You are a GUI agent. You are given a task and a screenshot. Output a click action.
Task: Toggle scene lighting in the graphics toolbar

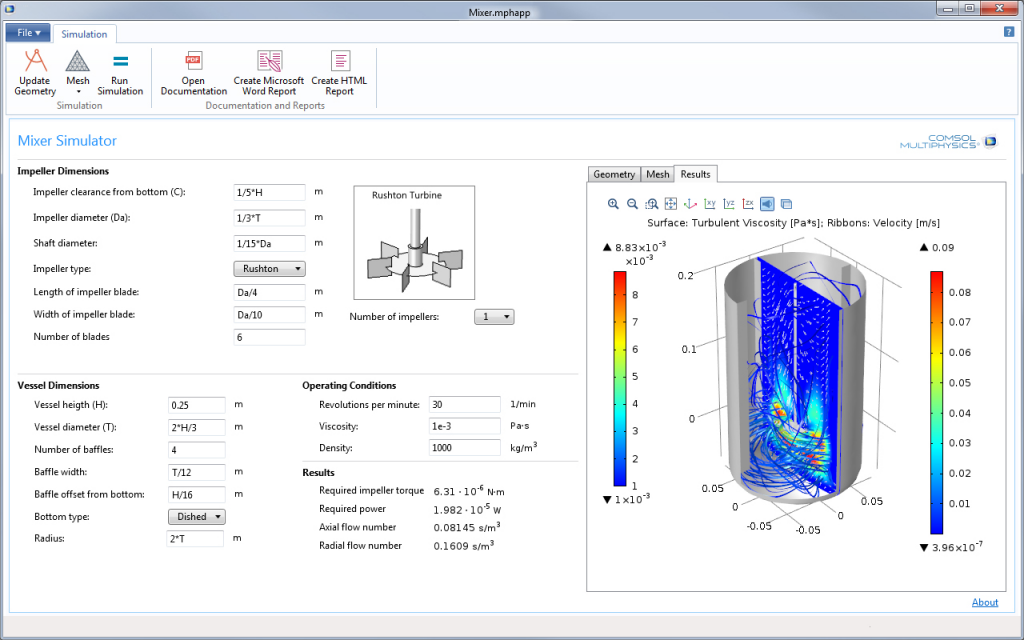pyautogui.click(x=766, y=204)
